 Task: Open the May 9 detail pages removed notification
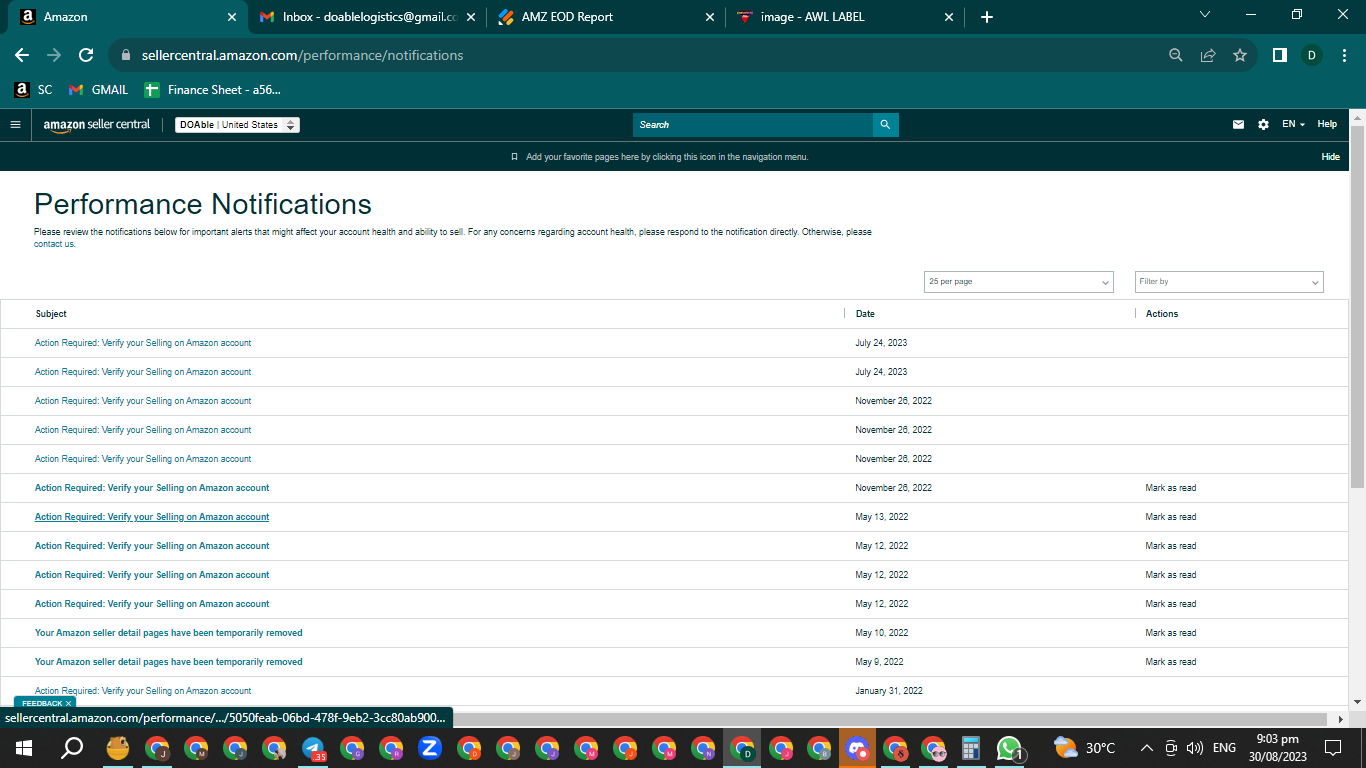tap(169, 662)
